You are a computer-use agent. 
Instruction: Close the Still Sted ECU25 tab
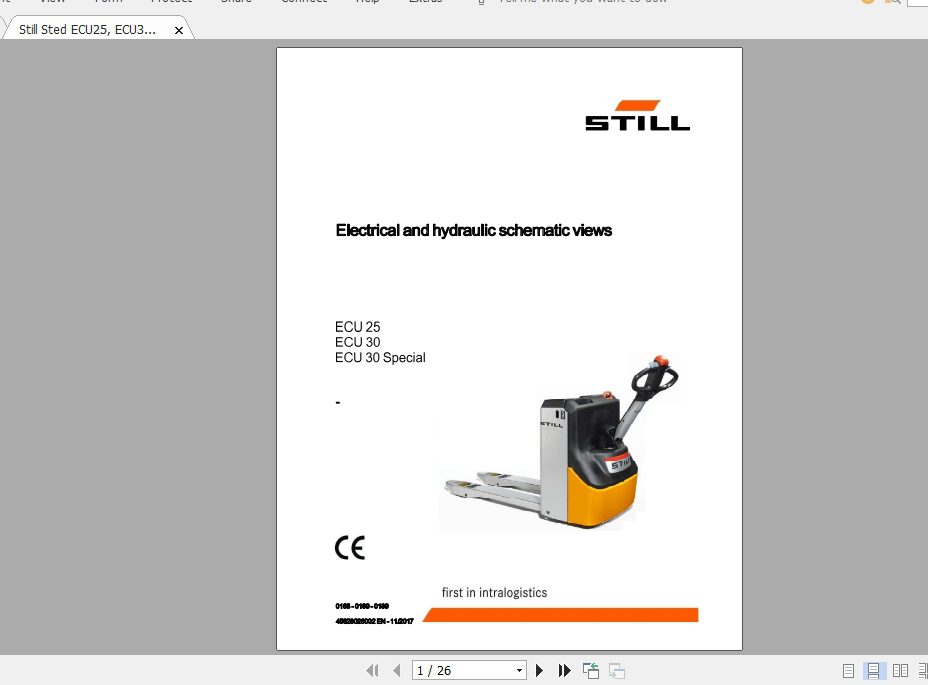point(179,30)
